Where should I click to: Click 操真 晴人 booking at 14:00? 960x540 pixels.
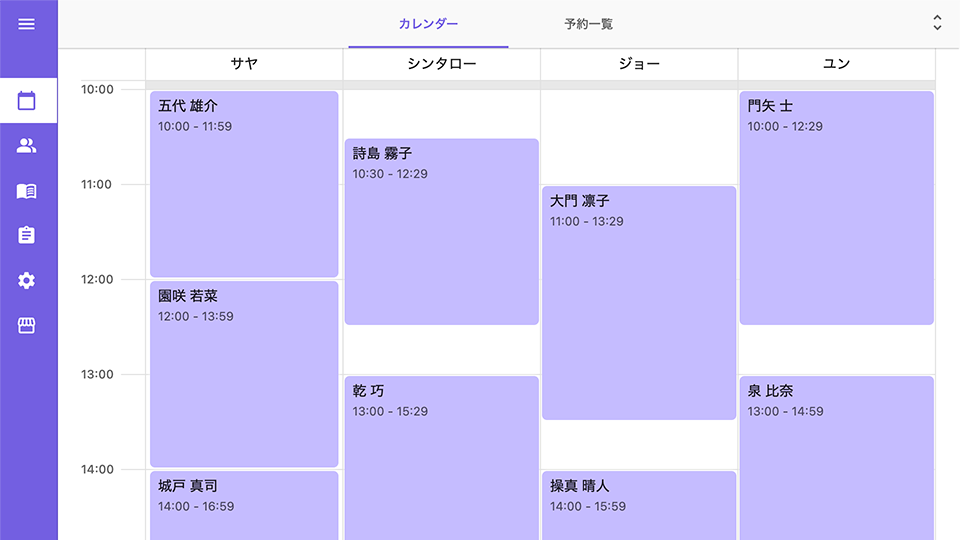(x=639, y=505)
